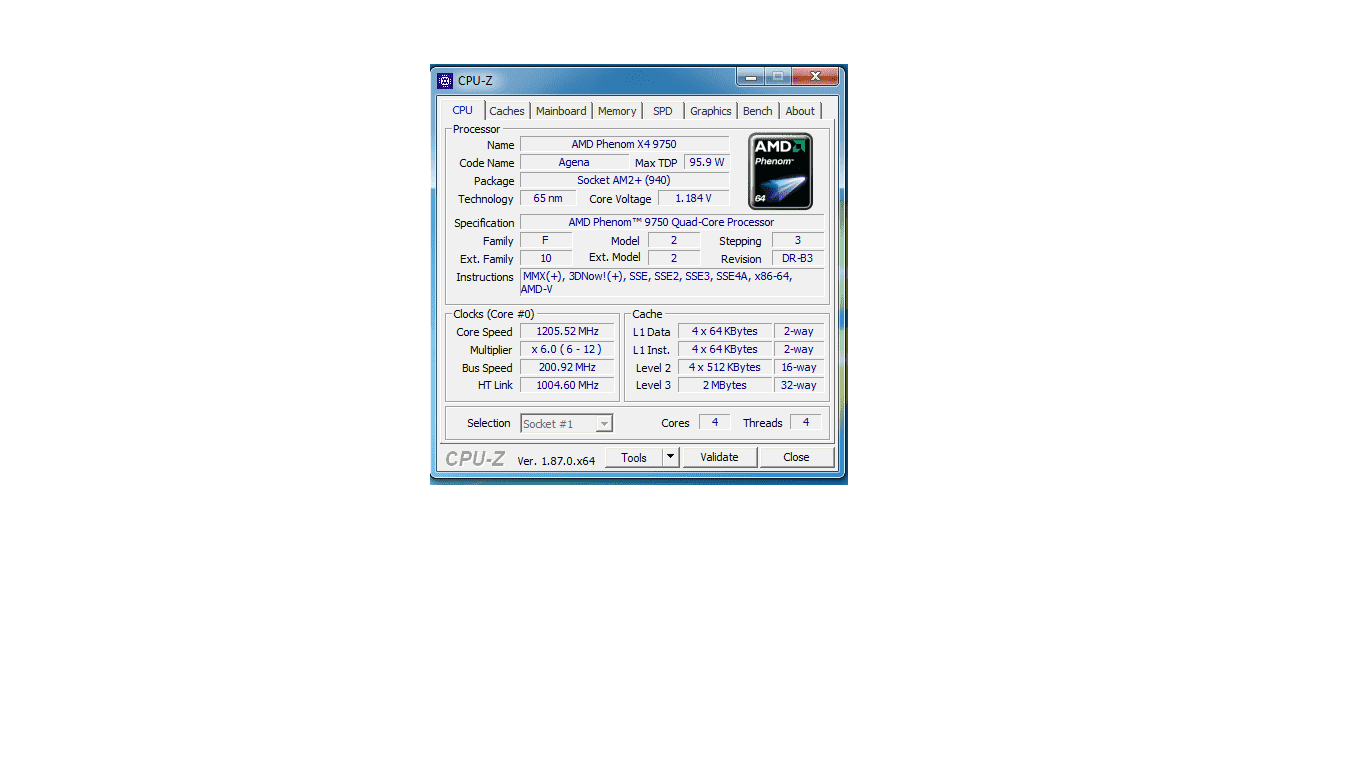
Task: Click the Level 3 size 2 MBytes
Action: tap(725, 385)
